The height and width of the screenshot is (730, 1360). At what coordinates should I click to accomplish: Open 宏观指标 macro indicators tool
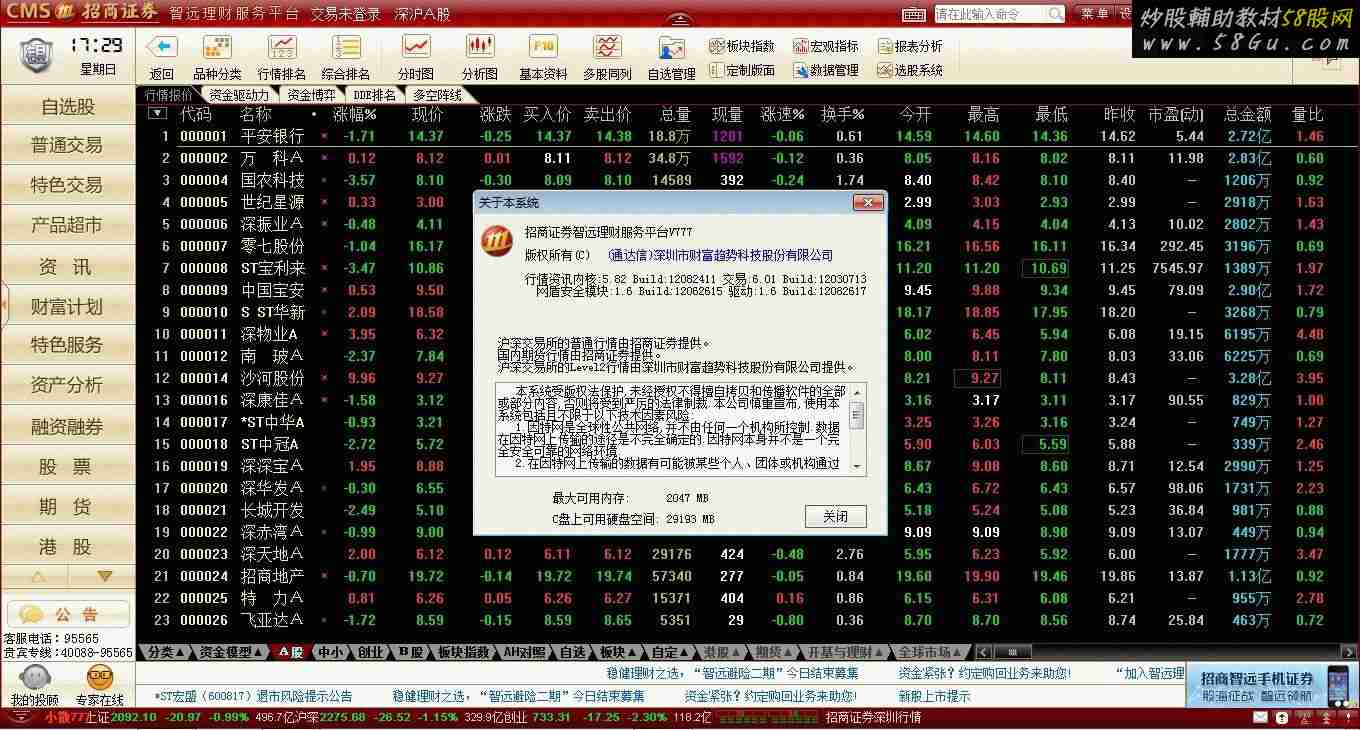pyautogui.click(x=826, y=46)
